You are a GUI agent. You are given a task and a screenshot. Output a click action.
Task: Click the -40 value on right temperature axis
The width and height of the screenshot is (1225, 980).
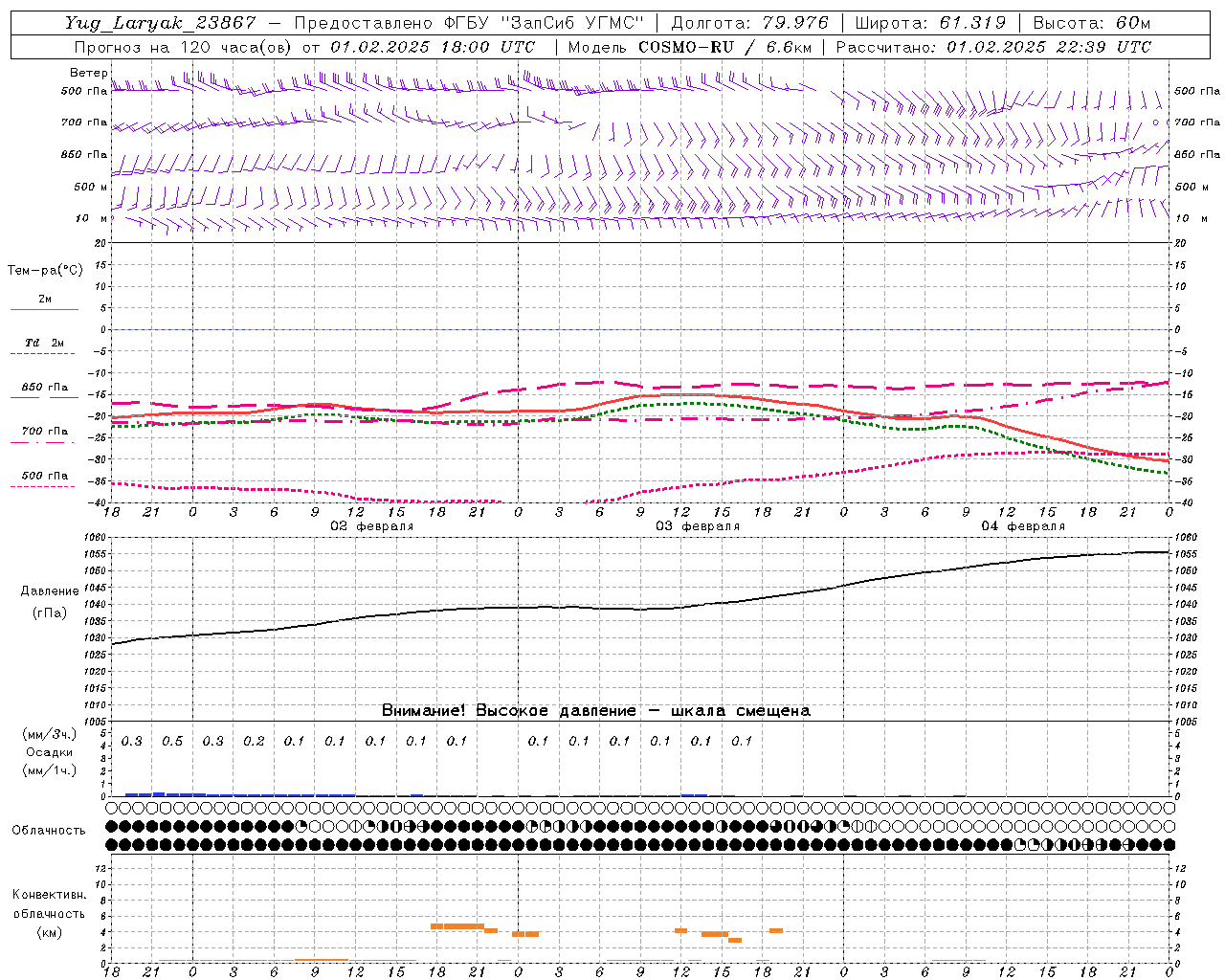coord(1183,503)
